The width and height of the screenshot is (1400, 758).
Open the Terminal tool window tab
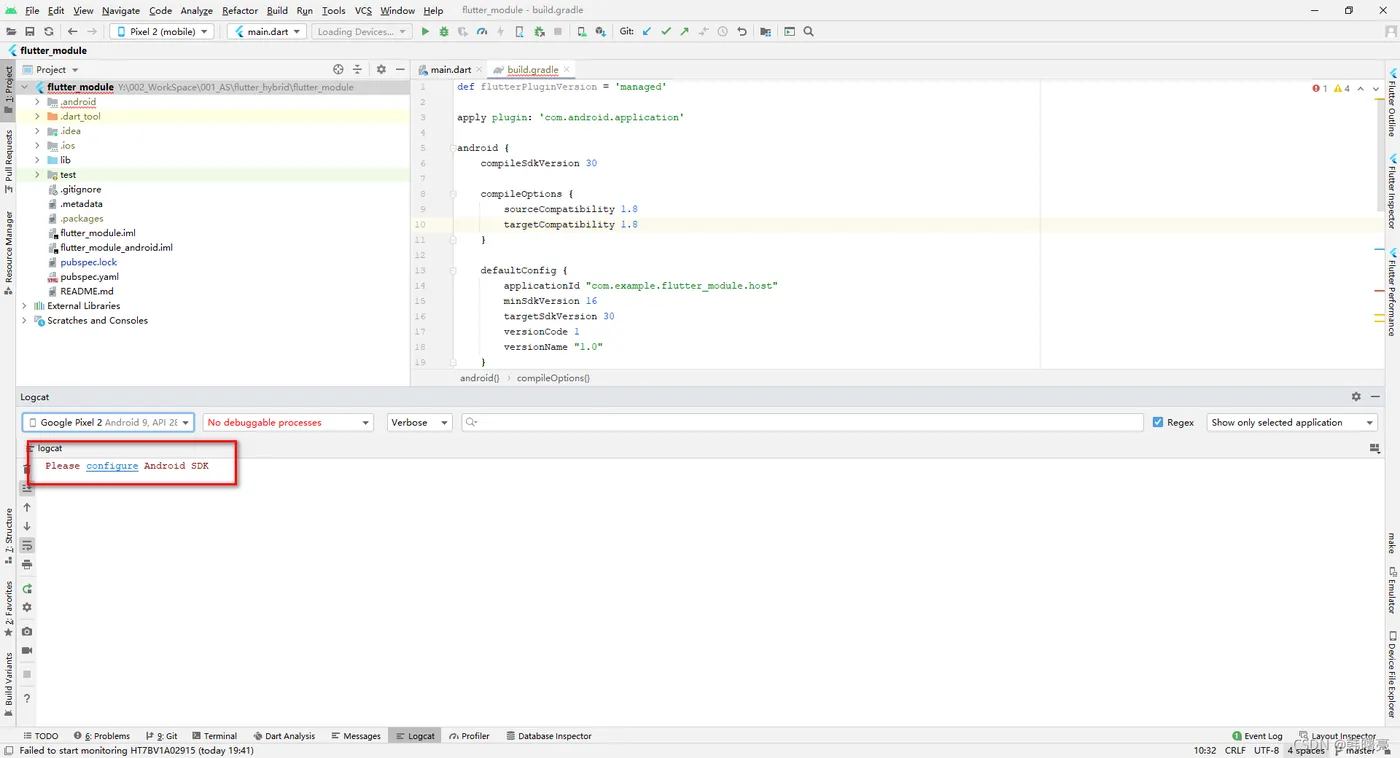214,736
